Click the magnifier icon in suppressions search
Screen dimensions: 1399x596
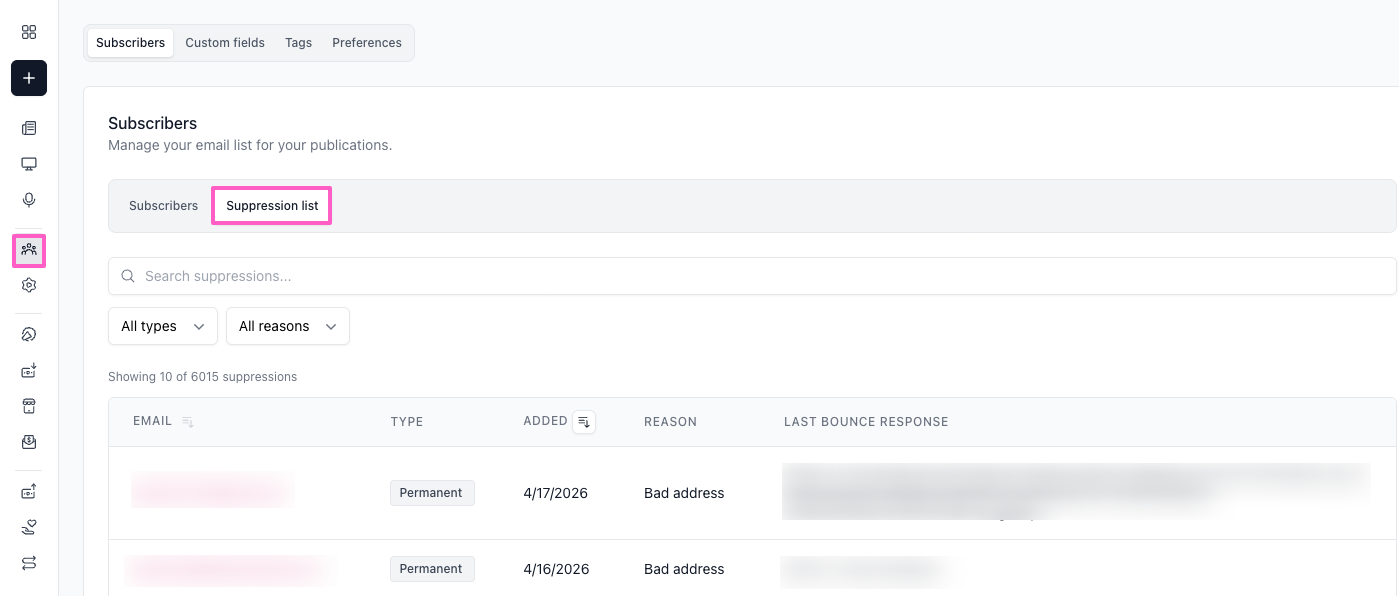pyautogui.click(x=128, y=276)
